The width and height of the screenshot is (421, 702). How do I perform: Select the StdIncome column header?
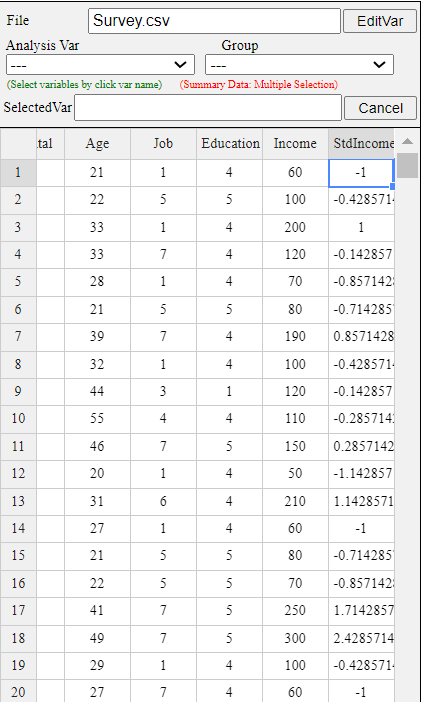(361, 144)
